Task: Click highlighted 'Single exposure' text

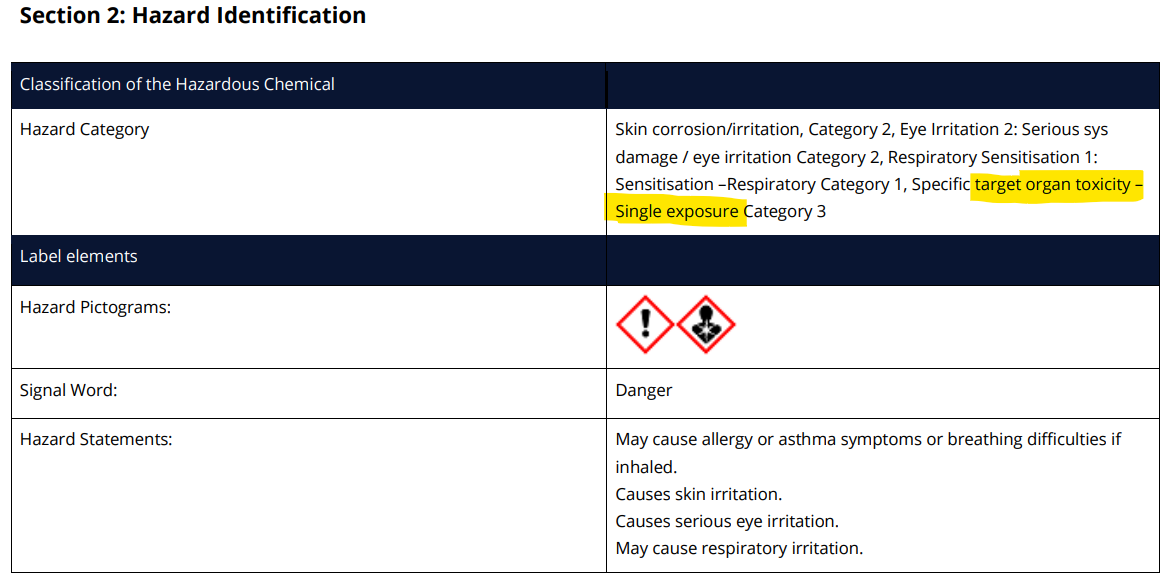Action: pos(677,212)
